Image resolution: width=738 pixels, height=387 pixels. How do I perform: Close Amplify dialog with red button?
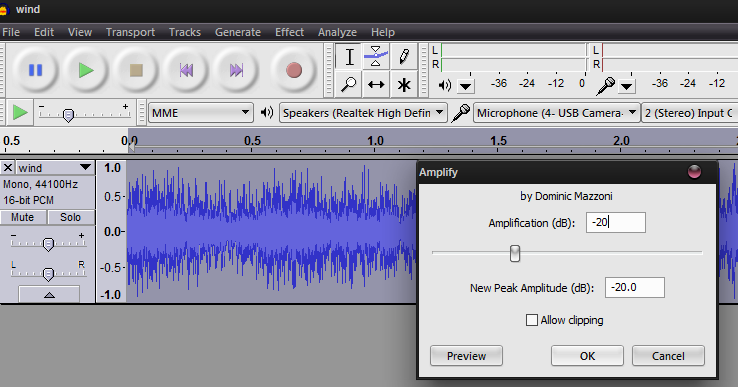coord(694,172)
